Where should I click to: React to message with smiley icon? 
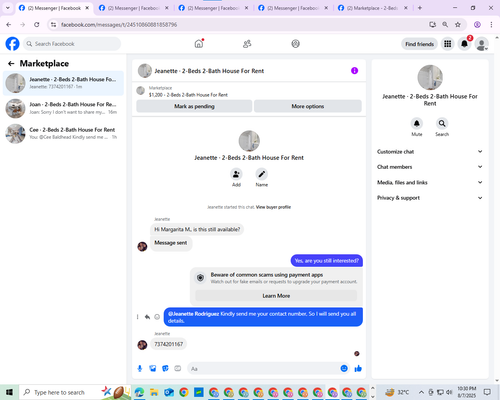point(157,317)
